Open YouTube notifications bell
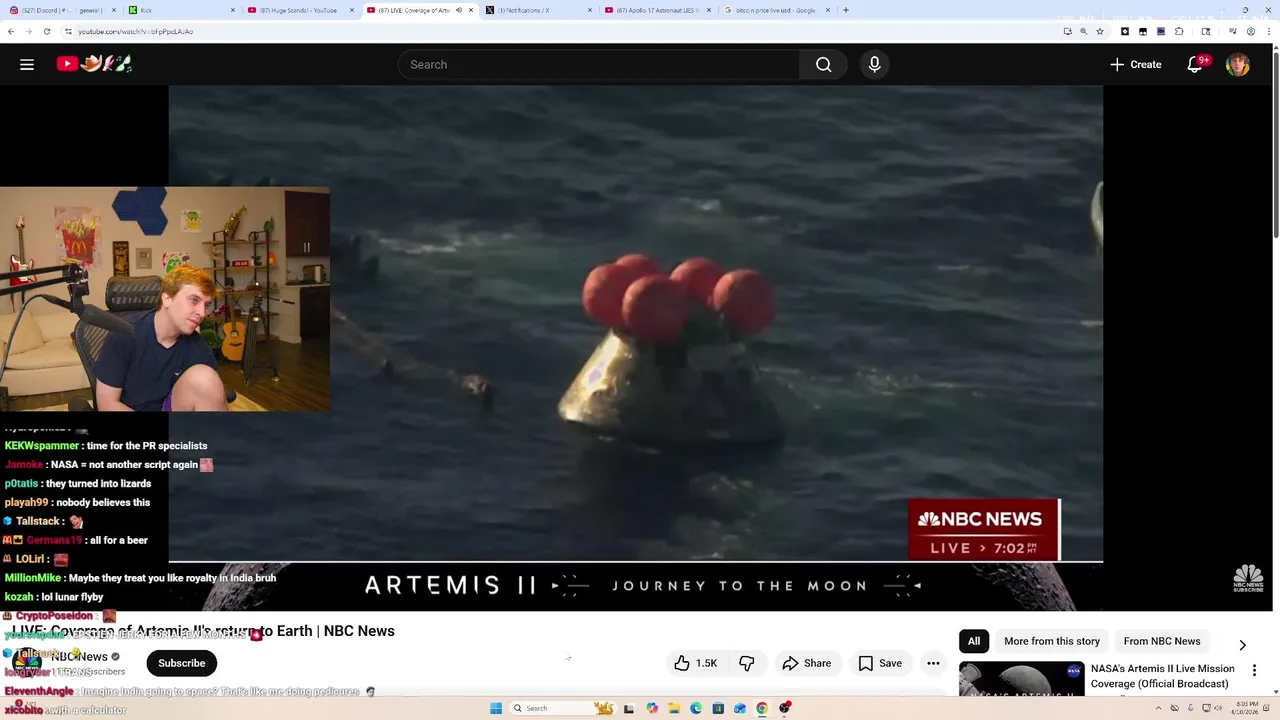The width and height of the screenshot is (1280, 720). (x=1195, y=64)
